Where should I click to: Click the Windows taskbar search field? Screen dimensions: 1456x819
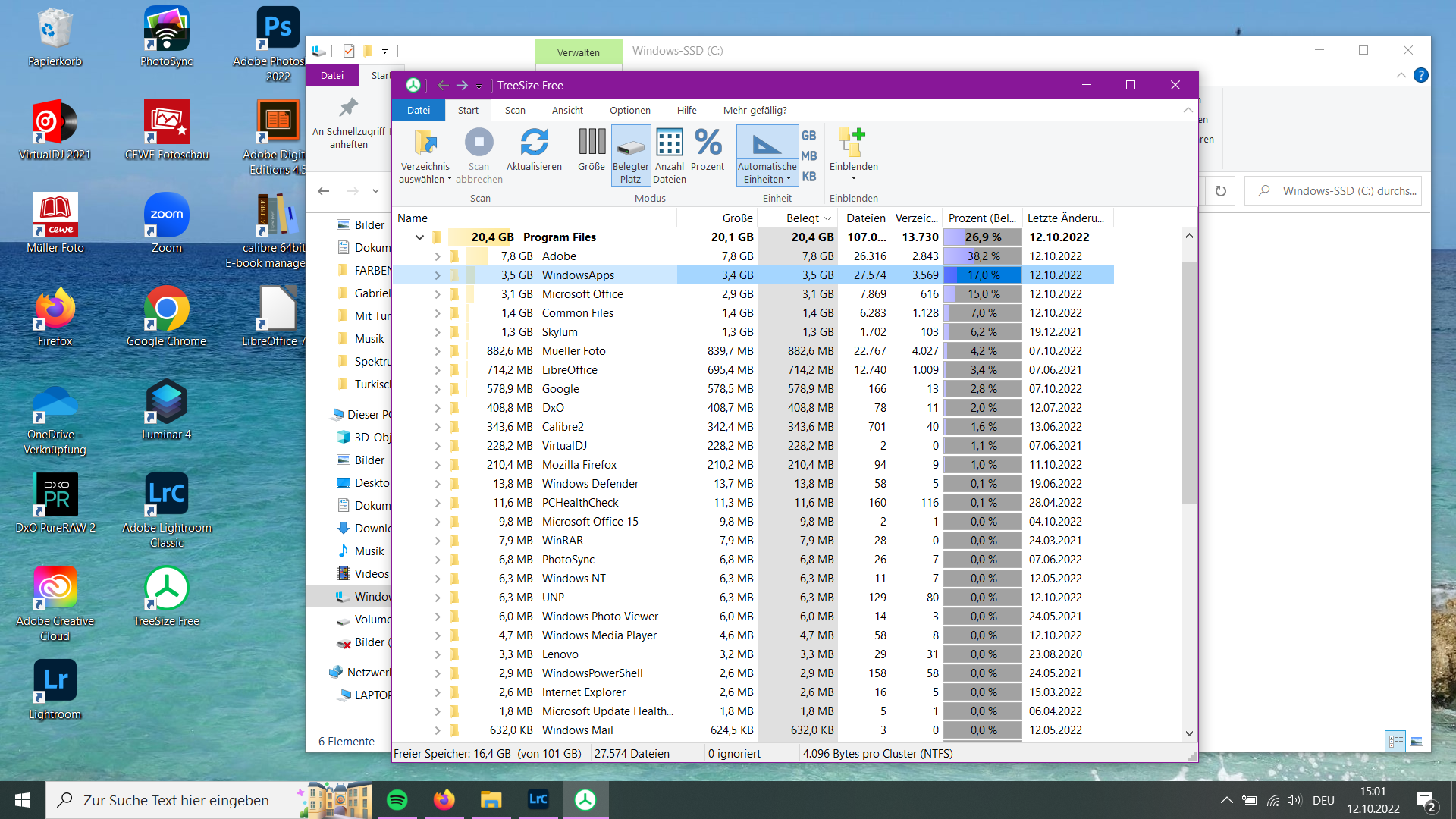click(176, 800)
